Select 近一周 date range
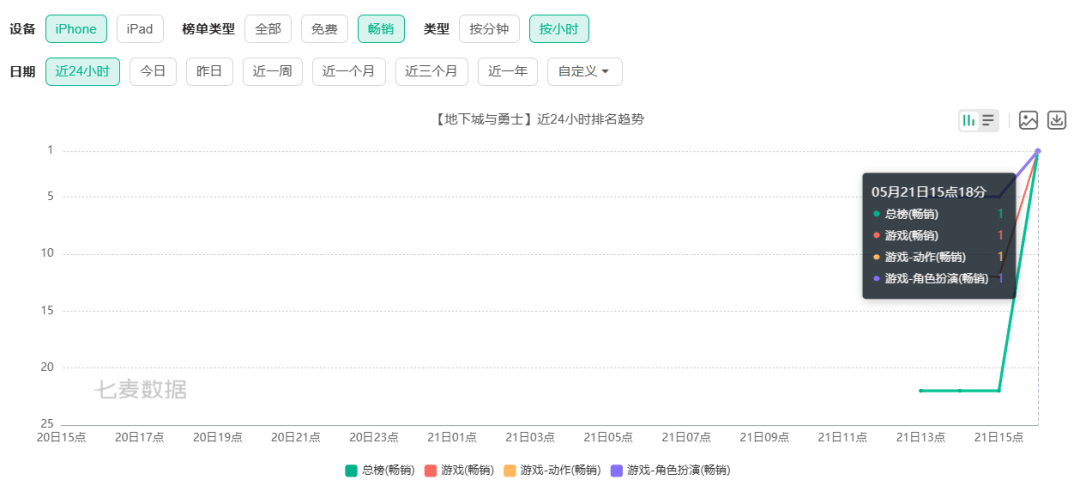 click(273, 72)
